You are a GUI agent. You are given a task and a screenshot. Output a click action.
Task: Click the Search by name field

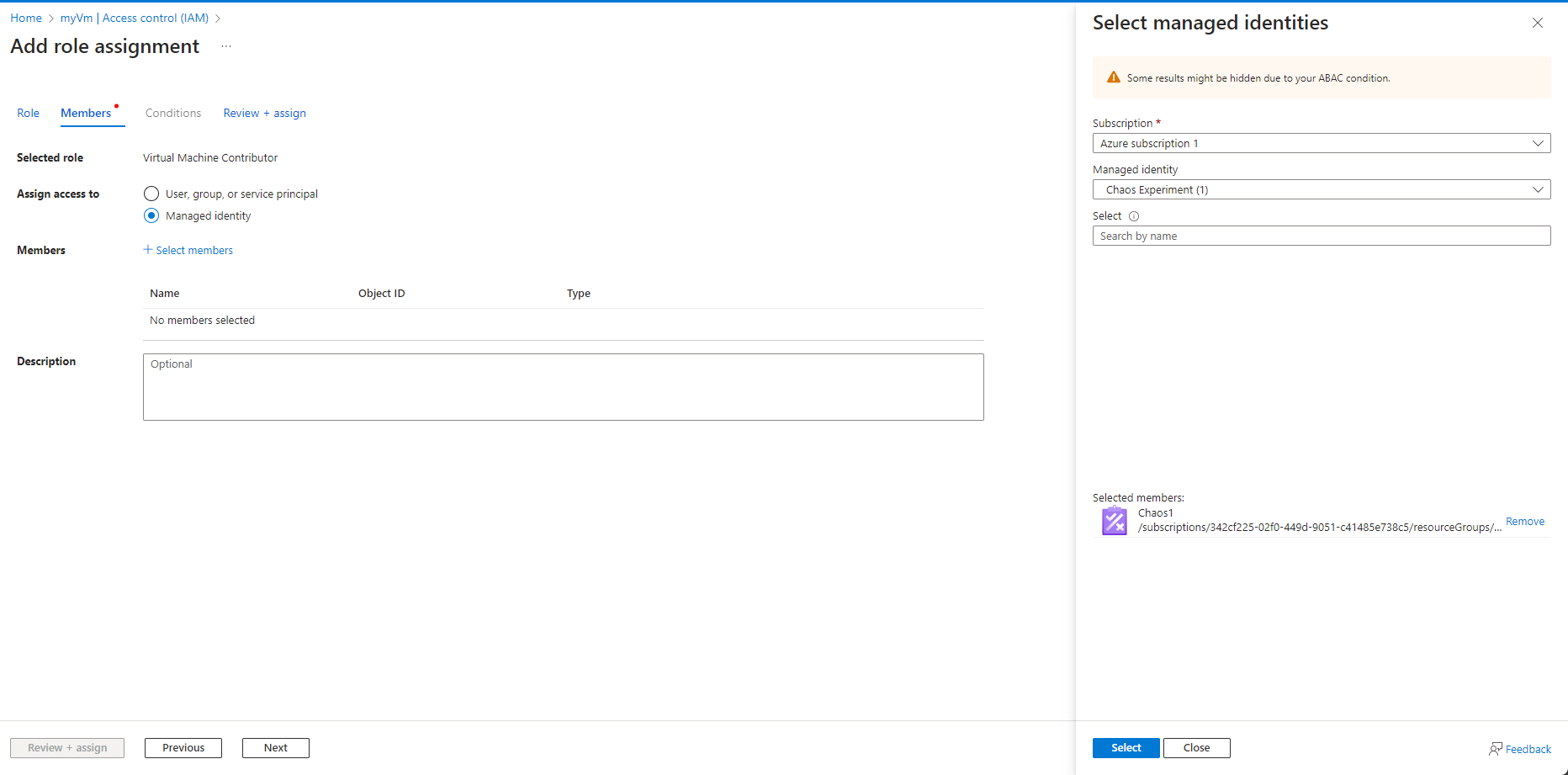pyautogui.click(x=1321, y=236)
